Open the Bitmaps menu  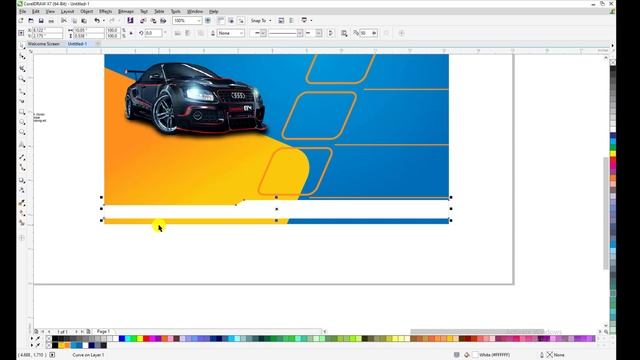point(126,11)
